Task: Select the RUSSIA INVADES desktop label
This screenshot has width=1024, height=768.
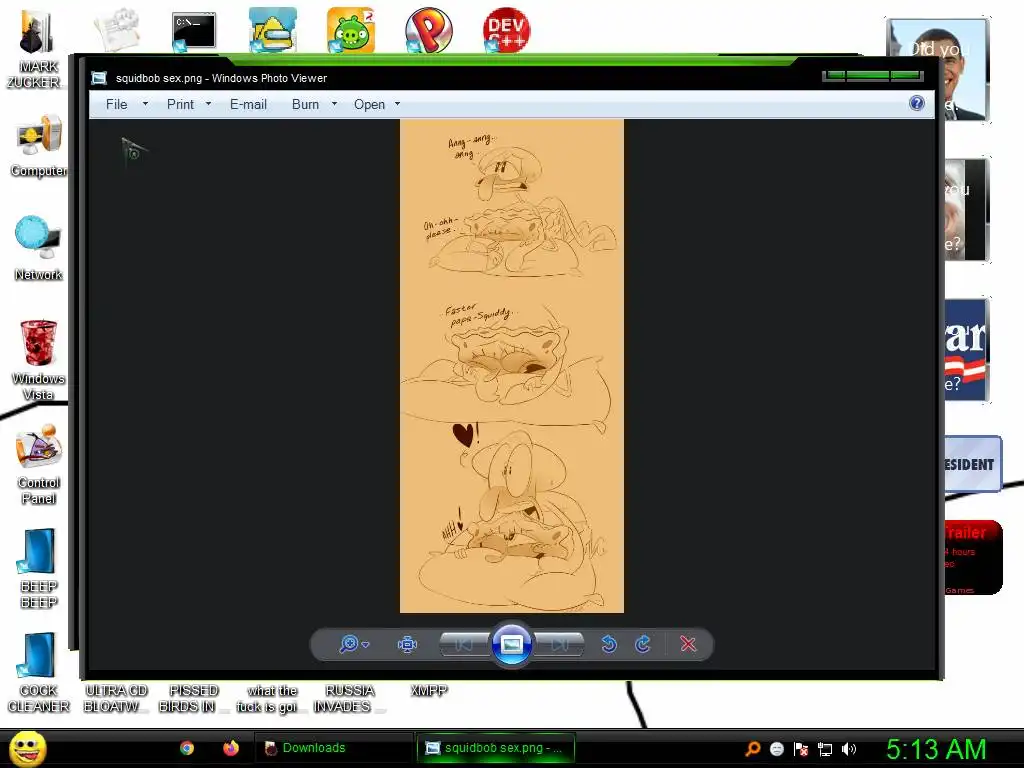Action: (x=348, y=698)
